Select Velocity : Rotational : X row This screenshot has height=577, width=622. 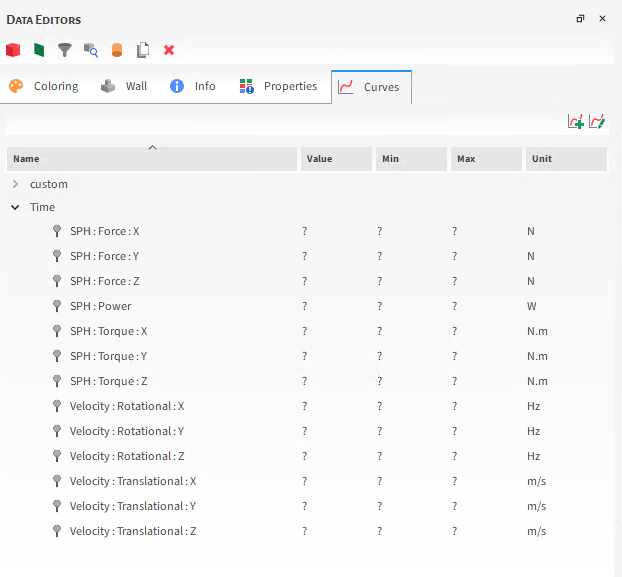(307, 406)
